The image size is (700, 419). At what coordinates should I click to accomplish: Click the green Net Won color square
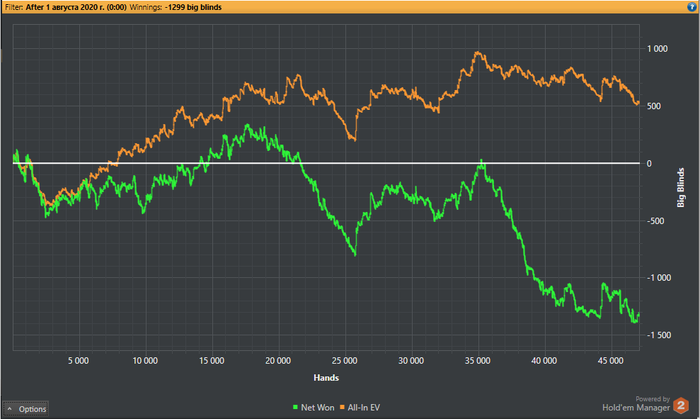click(295, 407)
